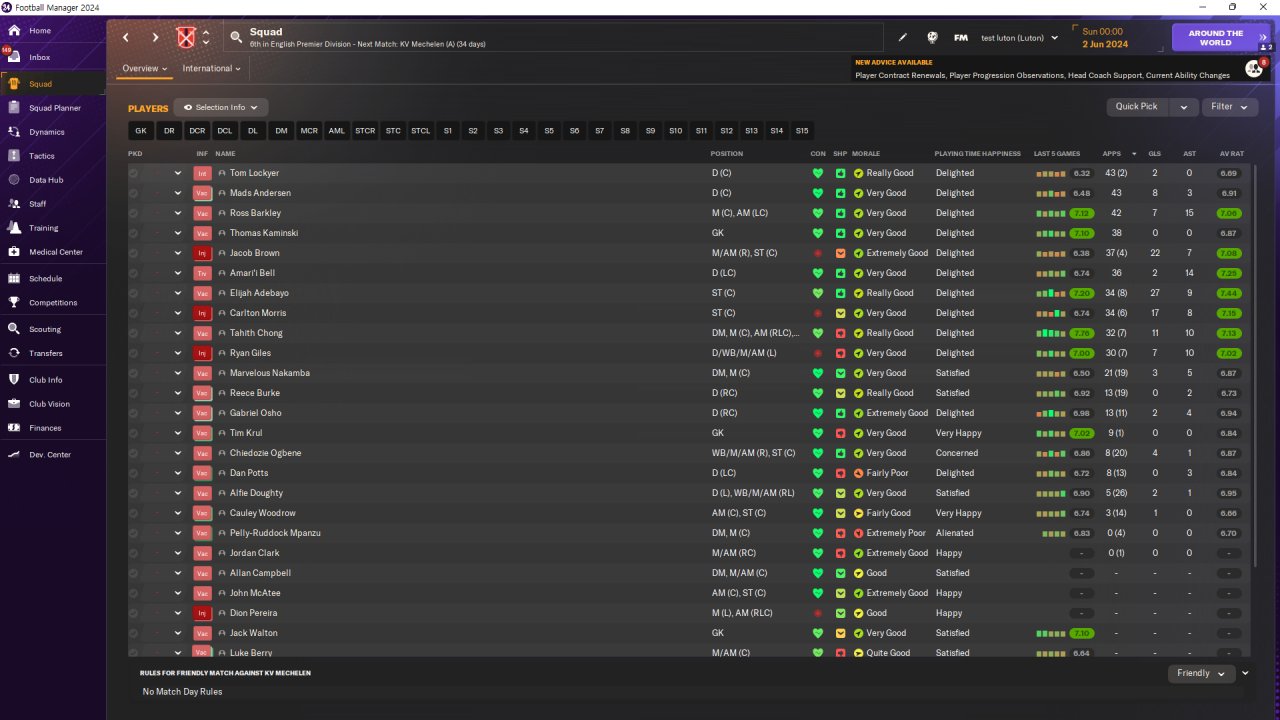Open the FM menu logo
Screen dimensions: 1280x720
pyautogui.click(x=961, y=38)
